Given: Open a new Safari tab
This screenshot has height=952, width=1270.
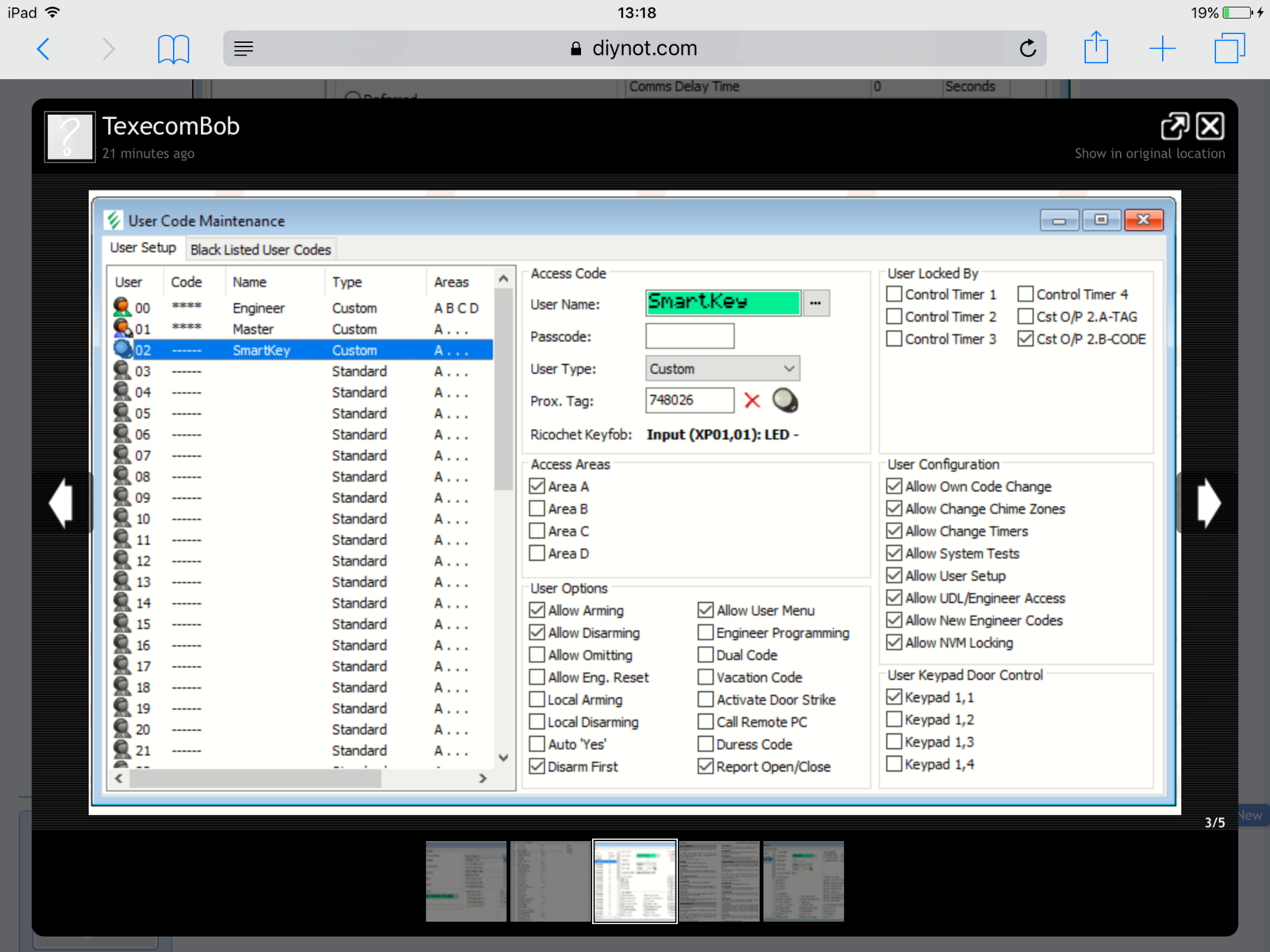Looking at the screenshot, I should click(1162, 49).
